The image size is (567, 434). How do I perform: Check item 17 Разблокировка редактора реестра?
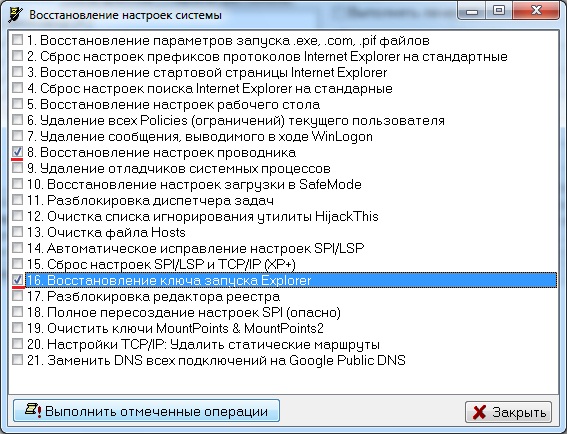click(x=17, y=295)
